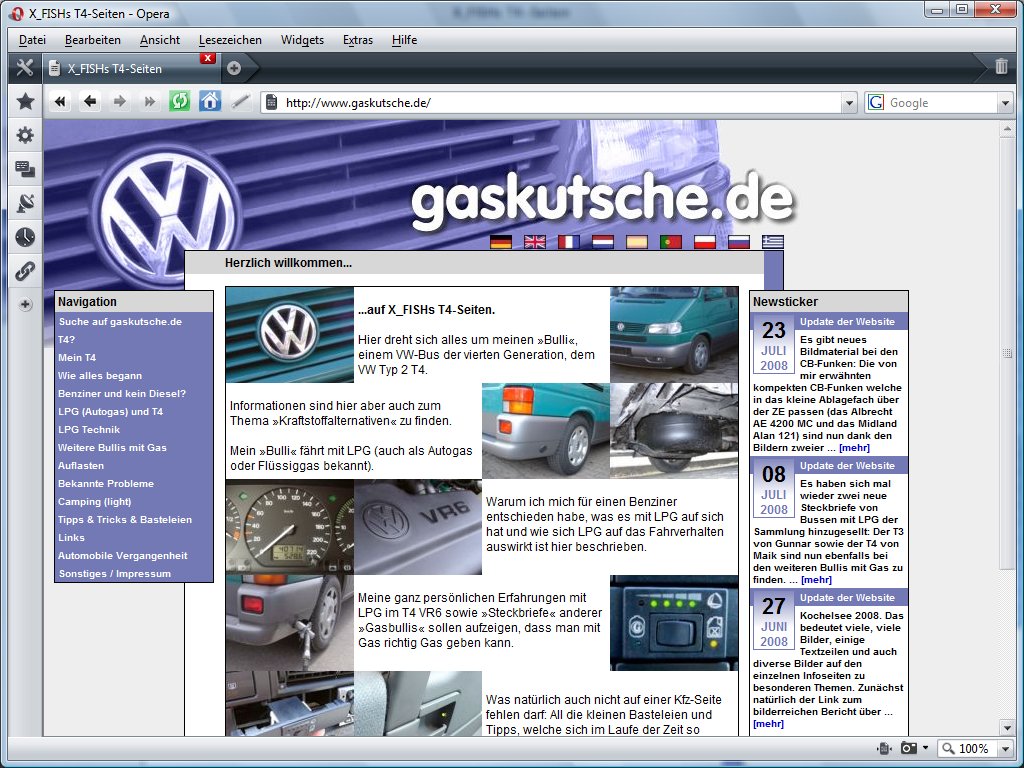Click the page scrollbar down arrow
Viewport: 1024px width, 768px height.
1006,727
